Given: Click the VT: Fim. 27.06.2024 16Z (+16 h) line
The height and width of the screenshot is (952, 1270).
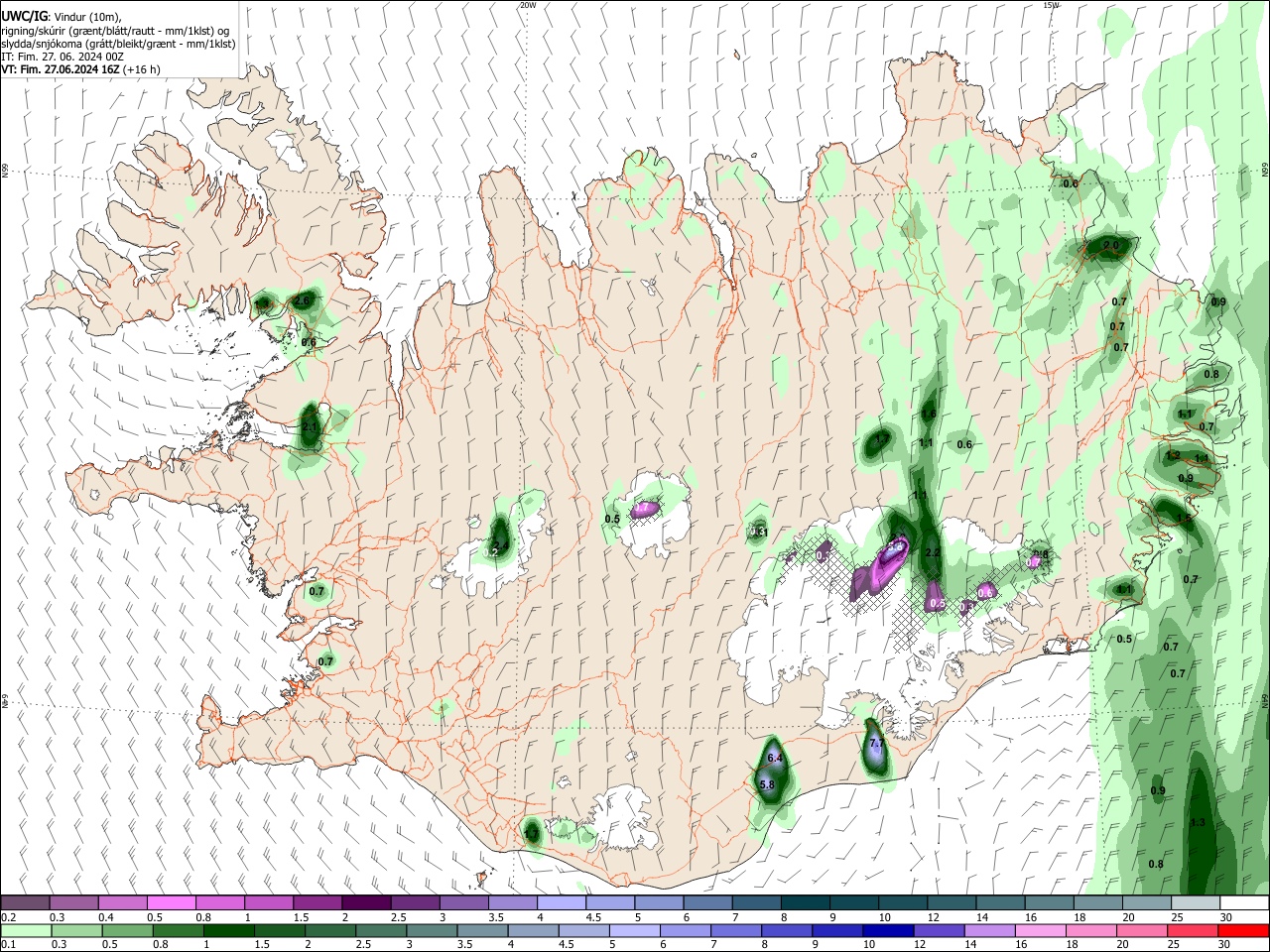Looking at the screenshot, I should 80,69.
